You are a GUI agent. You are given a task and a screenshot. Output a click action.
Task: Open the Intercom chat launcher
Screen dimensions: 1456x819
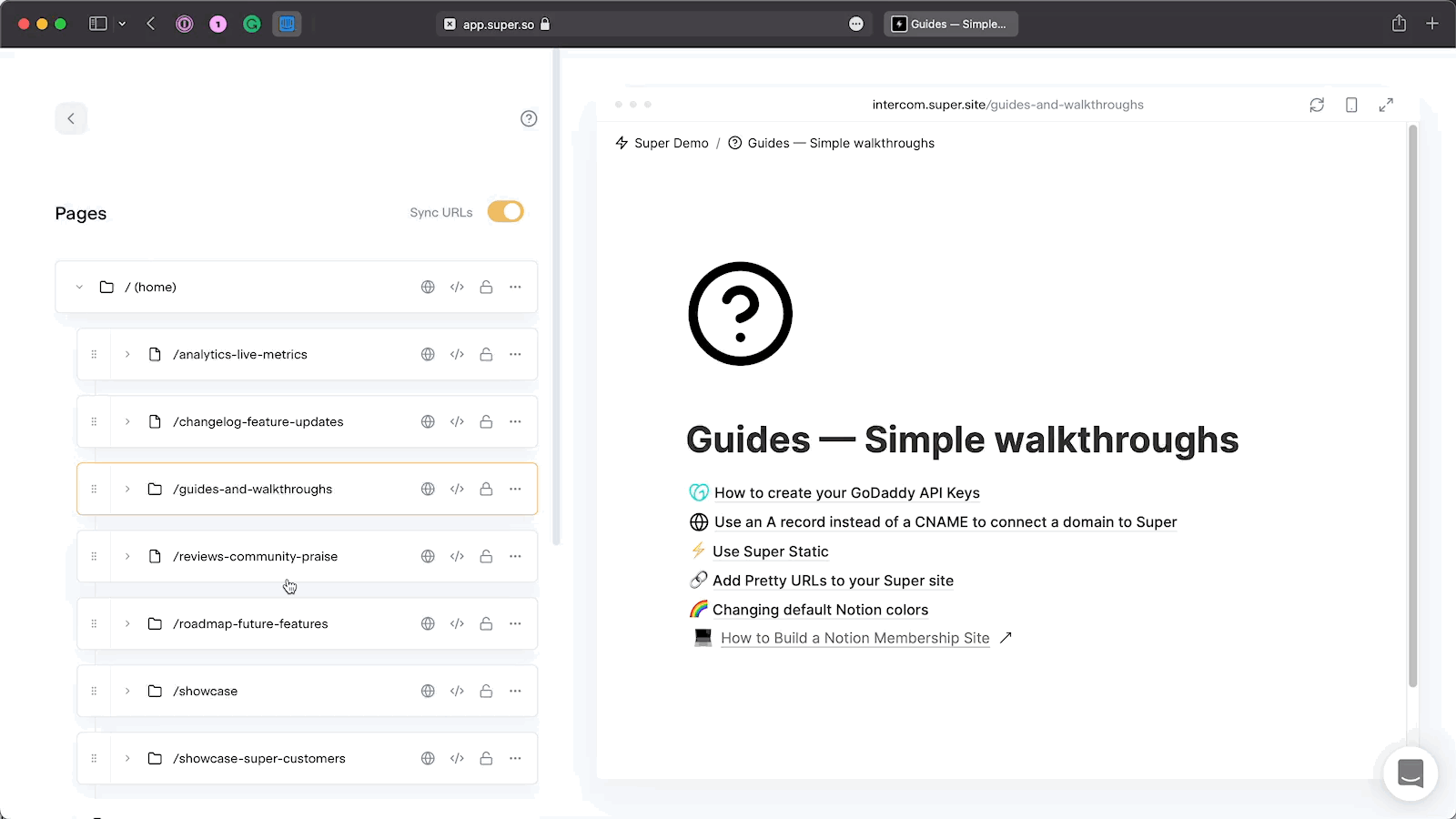click(x=1410, y=773)
